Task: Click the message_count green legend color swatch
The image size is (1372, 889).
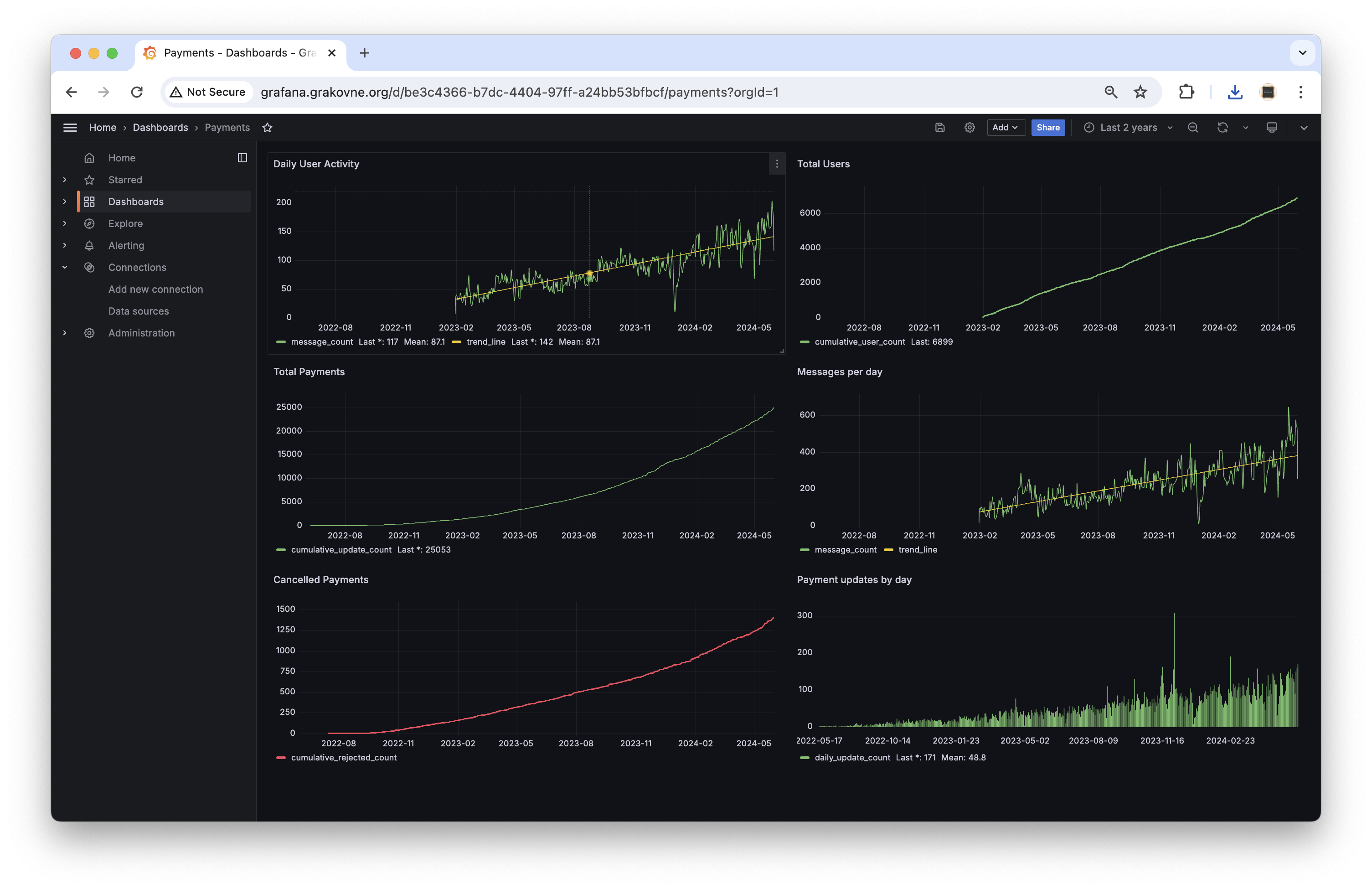Action: pos(281,342)
